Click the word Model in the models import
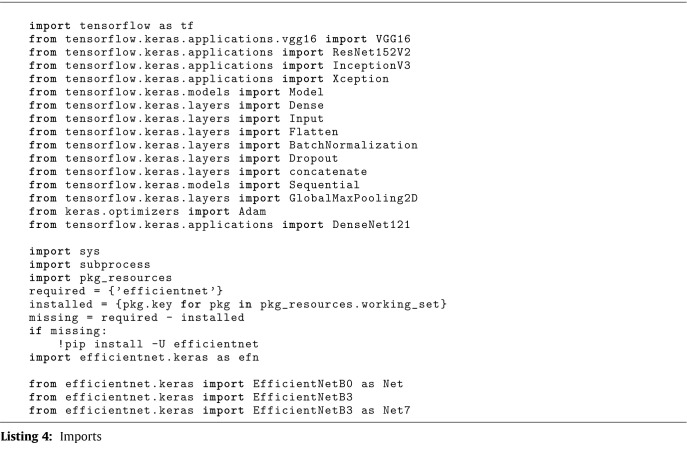 (x=306, y=92)
